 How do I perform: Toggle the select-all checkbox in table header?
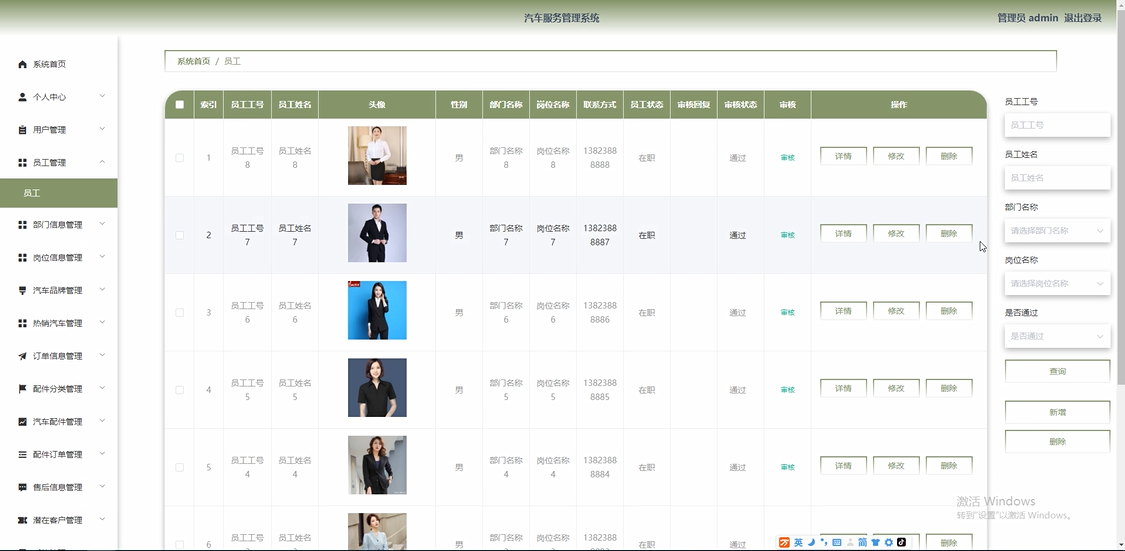(180, 105)
